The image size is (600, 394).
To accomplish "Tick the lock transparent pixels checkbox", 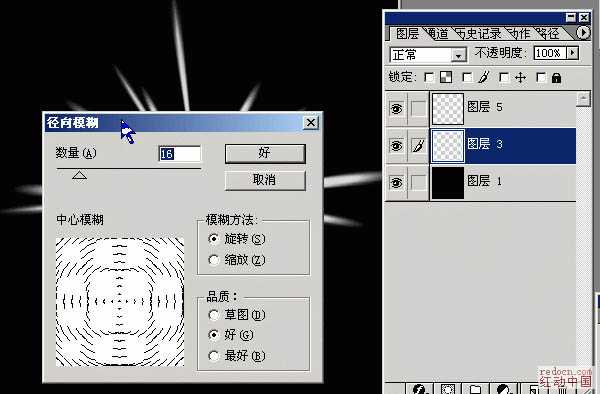I will click(429, 78).
